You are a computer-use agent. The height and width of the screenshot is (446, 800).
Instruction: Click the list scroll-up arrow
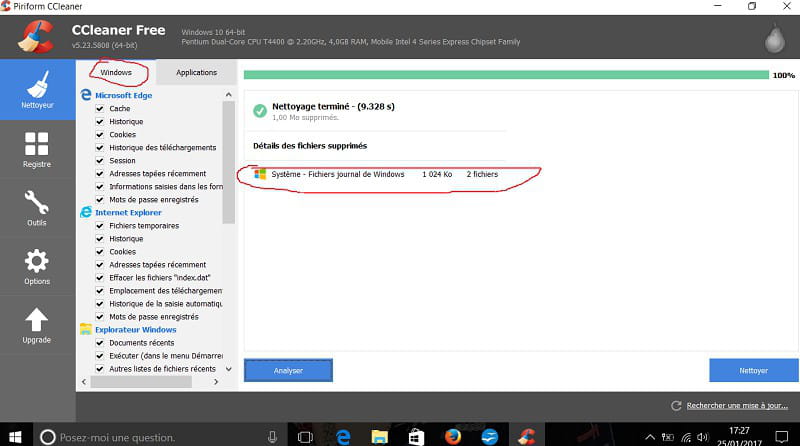[229, 95]
